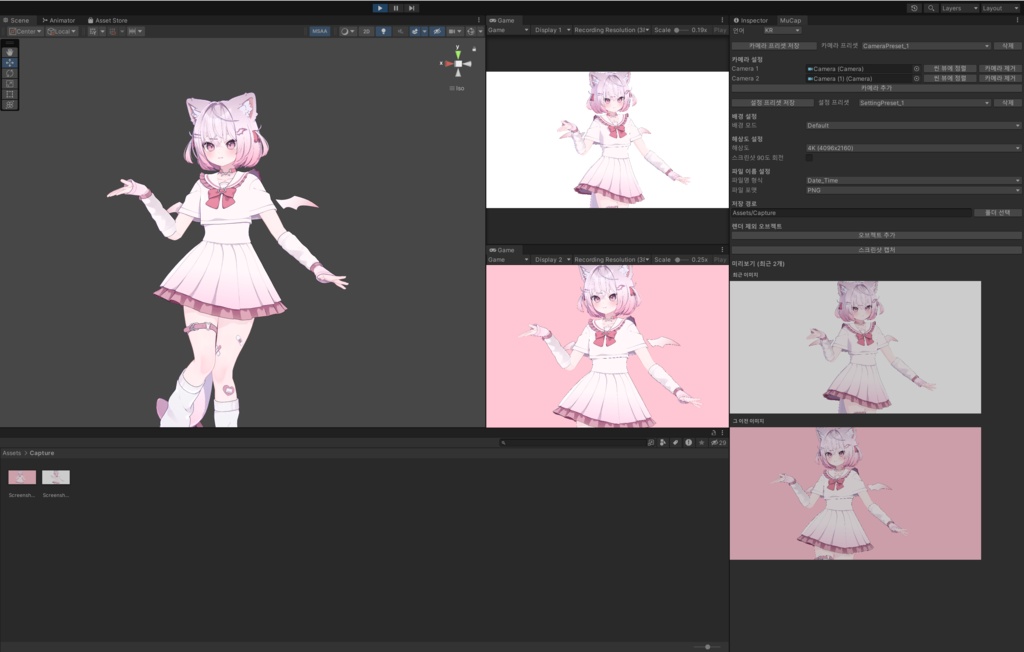
Task: Adjust the Scale slider showing 0.19x
Action: [680, 30]
